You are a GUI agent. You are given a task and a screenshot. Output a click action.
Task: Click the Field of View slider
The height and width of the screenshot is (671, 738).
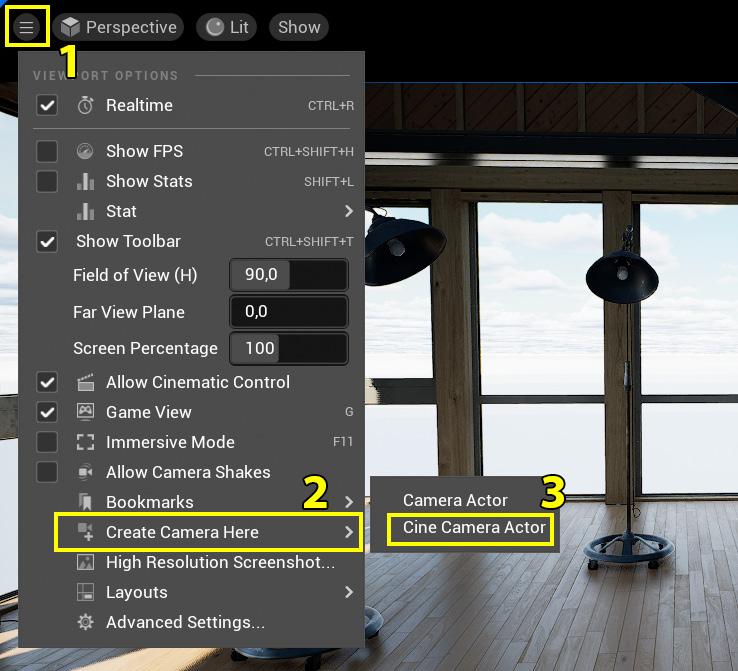pyautogui.click(x=289, y=274)
